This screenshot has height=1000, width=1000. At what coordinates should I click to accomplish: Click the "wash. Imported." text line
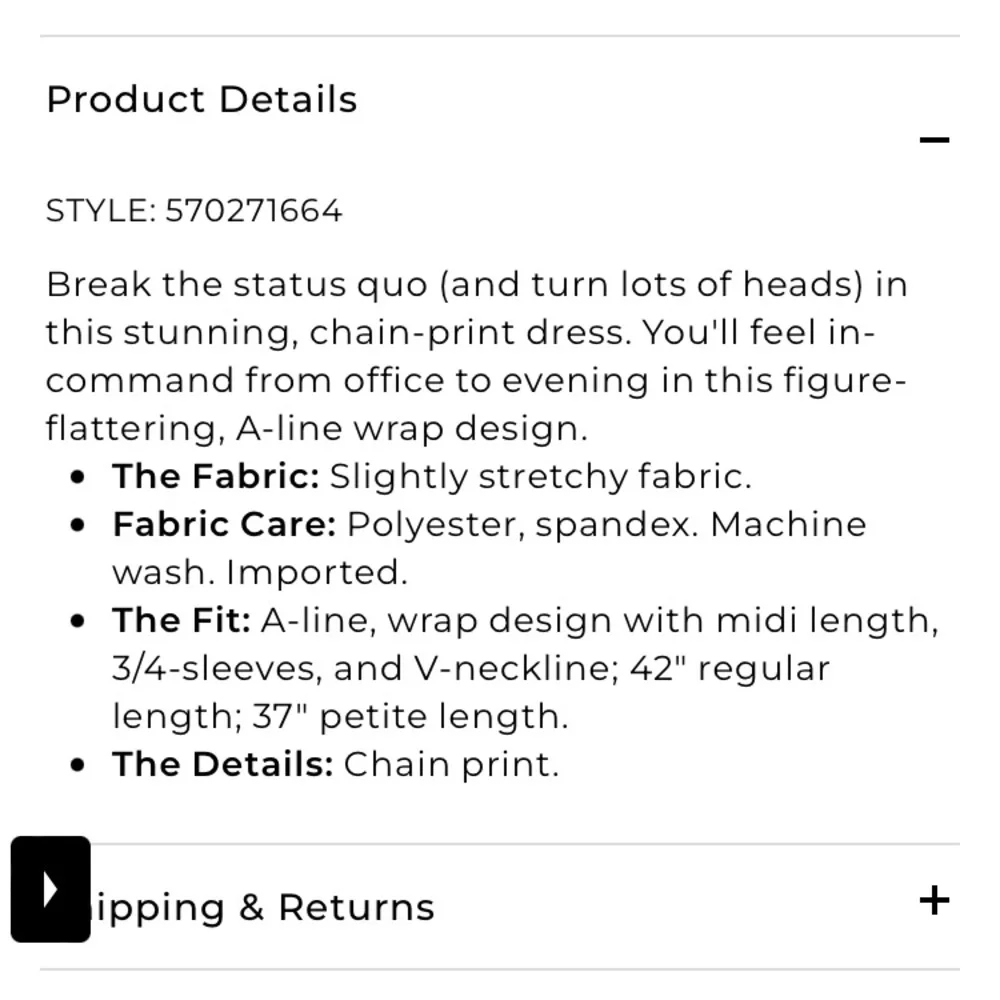click(x=260, y=572)
